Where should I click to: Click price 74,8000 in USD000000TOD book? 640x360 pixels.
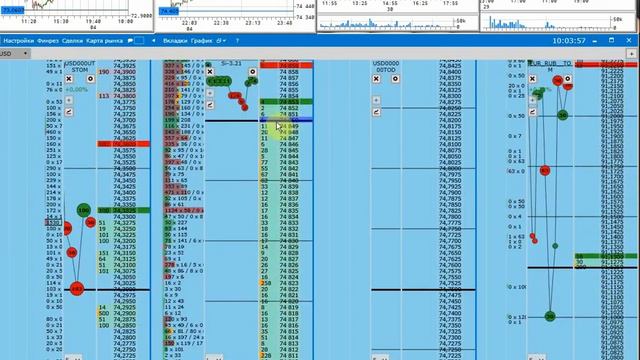(x=450, y=168)
